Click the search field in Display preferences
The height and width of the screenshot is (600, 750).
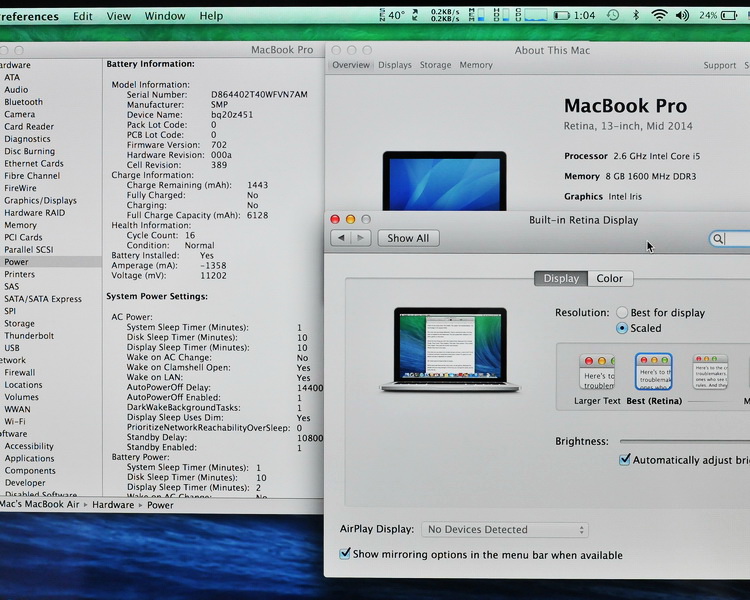point(729,239)
